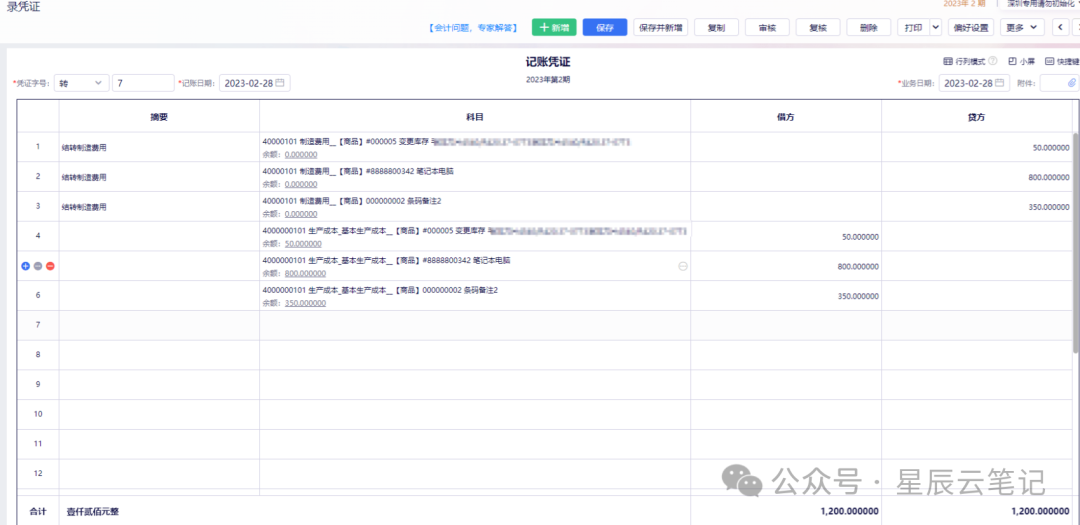Click the 打印 button
Viewport: 1080px width, 525px height.
click(913, 28)
